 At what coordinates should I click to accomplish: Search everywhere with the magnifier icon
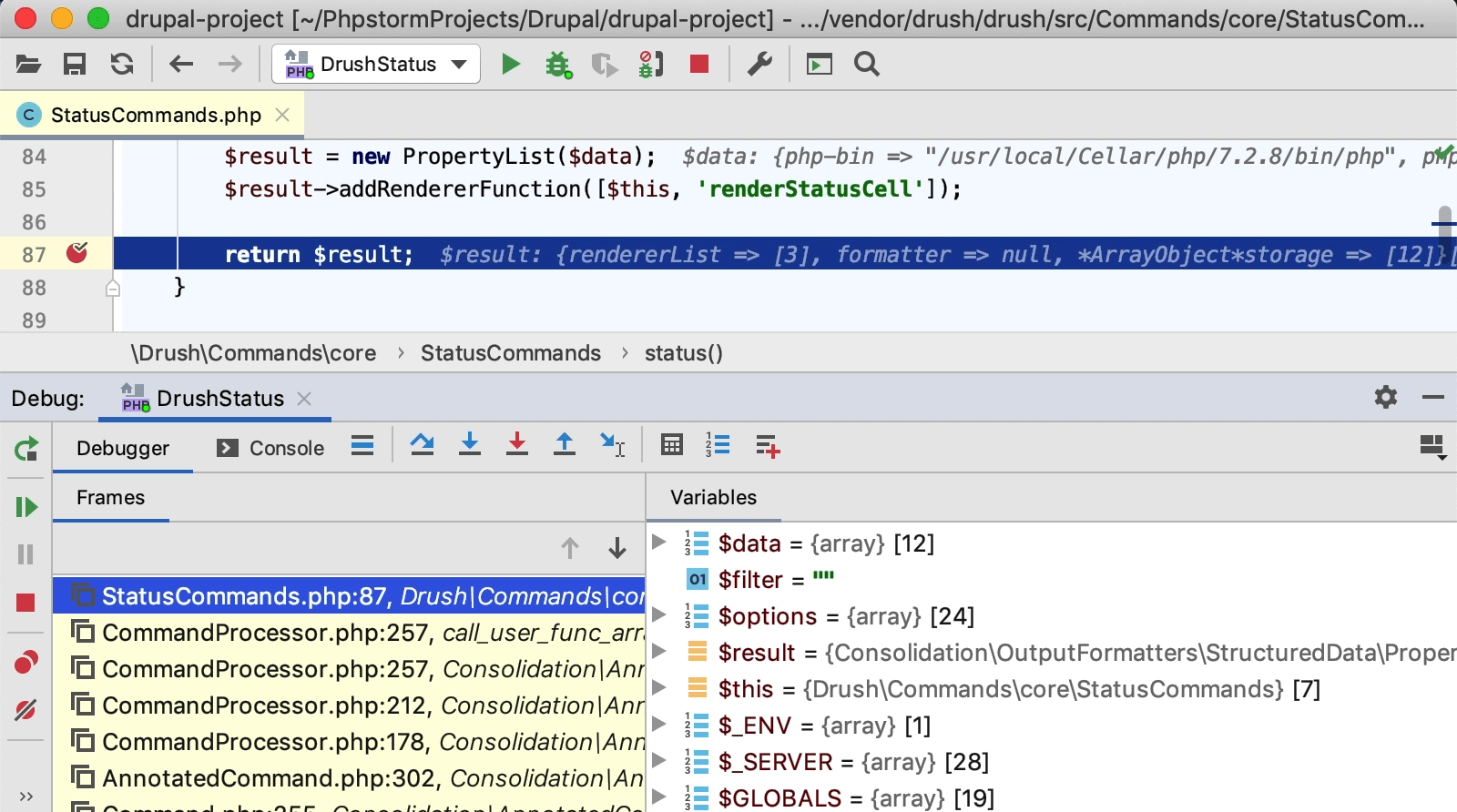[x=867, y=64]
